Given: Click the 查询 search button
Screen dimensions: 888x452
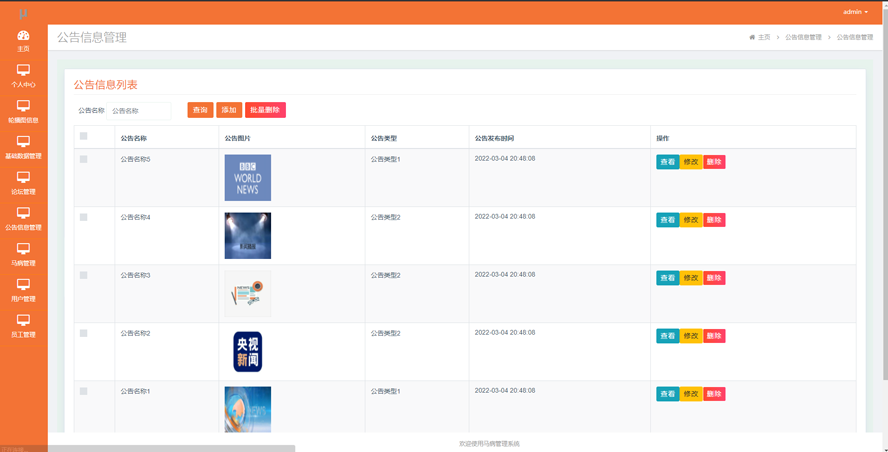Looking at the screenshot, I should click(x=200, y=110).
